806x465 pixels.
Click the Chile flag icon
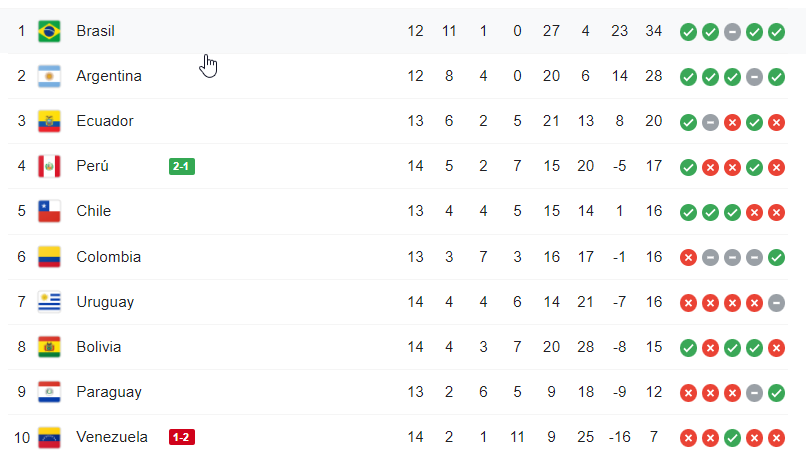pos(49,211)
